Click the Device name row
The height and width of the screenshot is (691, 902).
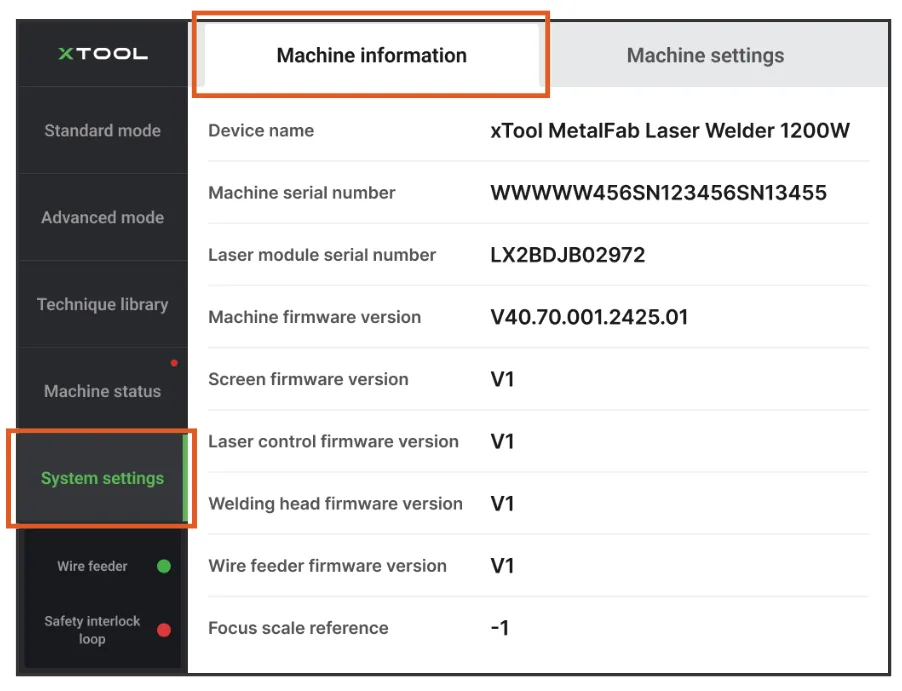pyautogui.click(x=538, y=131)
